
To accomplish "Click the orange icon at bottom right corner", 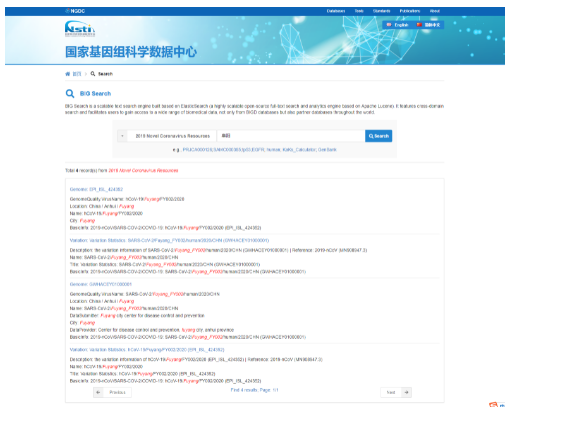I will click(x=494, y=405).
